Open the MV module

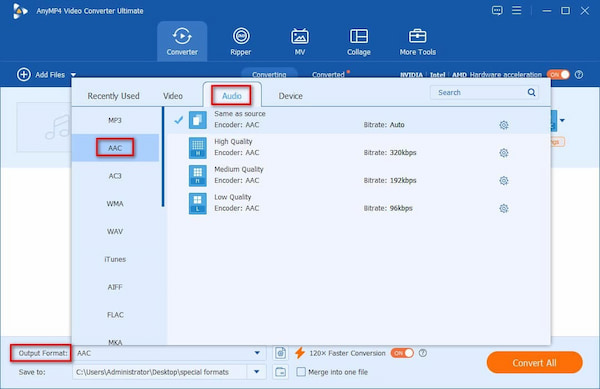point(300,41)
